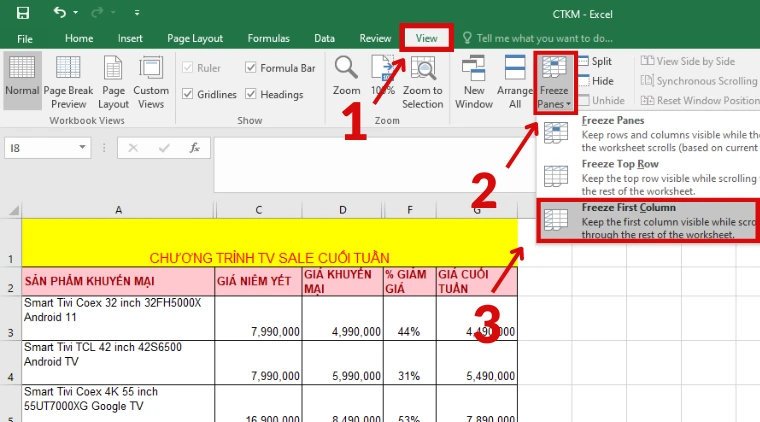Switch to the Home tab

tap(79, 38)
